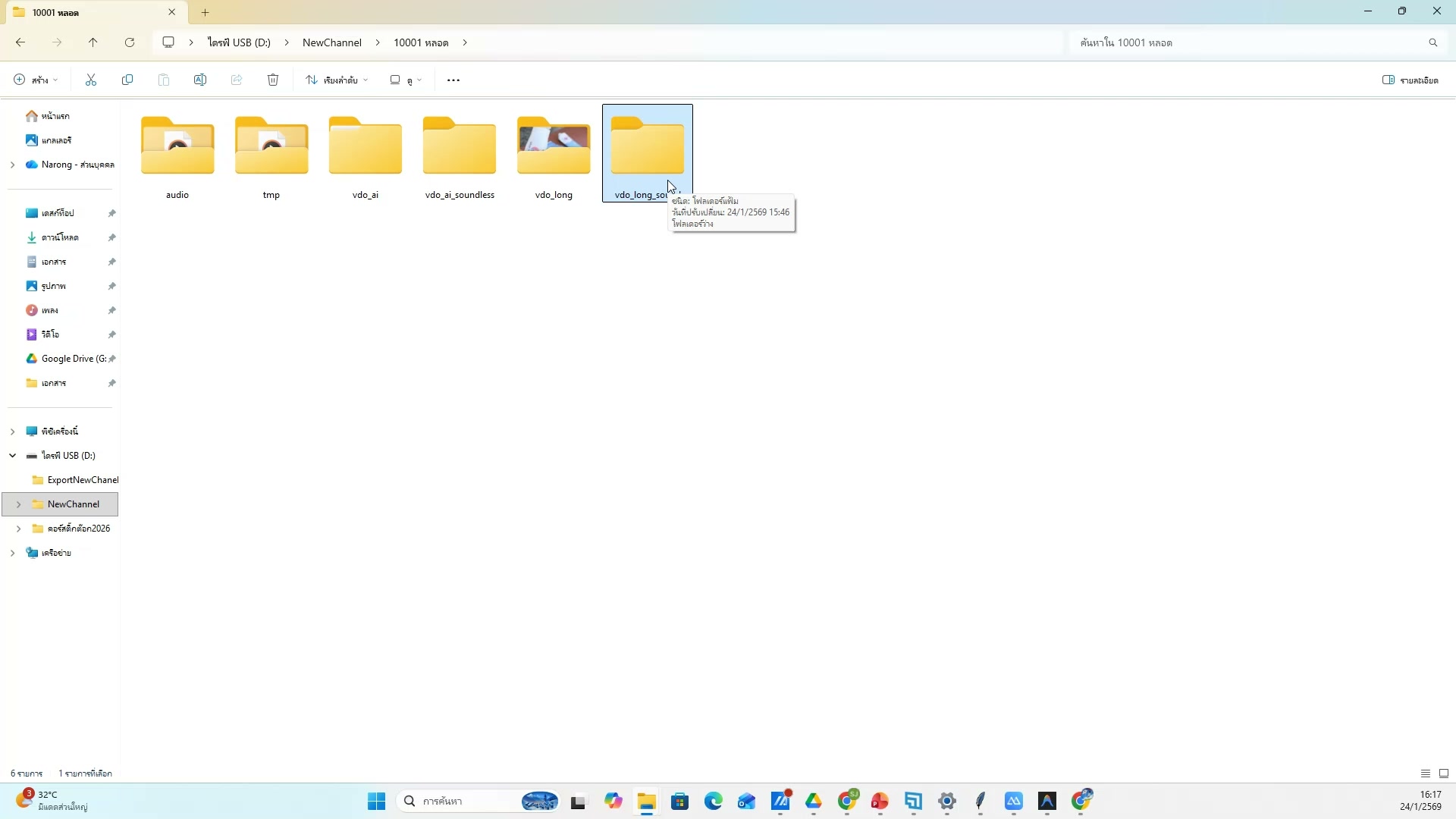Viewport: 1456px width, 819px height.
Task: Open the เรียงลำดับ sort dropdown
Action: tap(336, 80)
